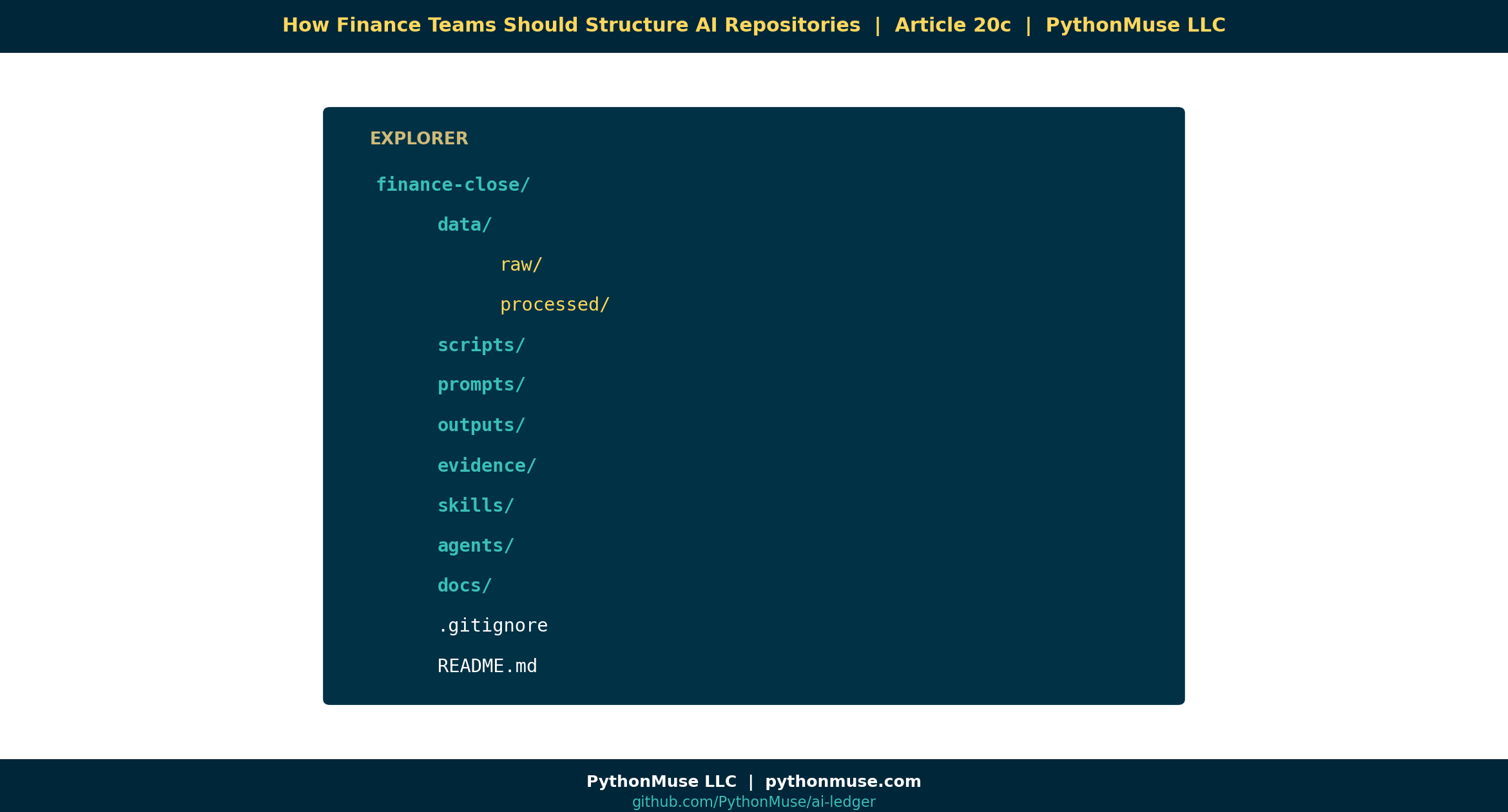Click the pythonmuse.com footer text

click(x=843, y=782)
